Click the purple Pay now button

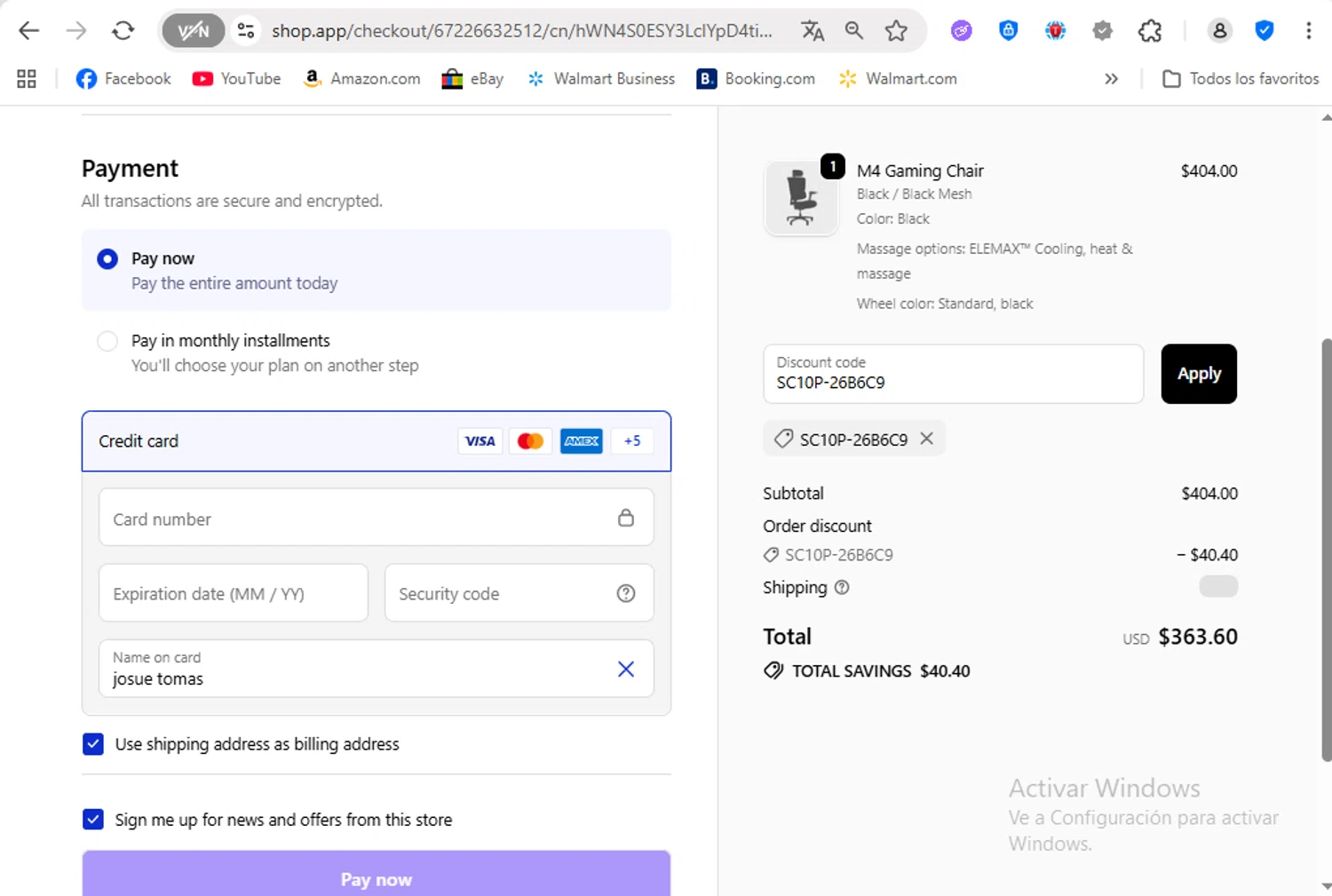[x=377, y=875]
